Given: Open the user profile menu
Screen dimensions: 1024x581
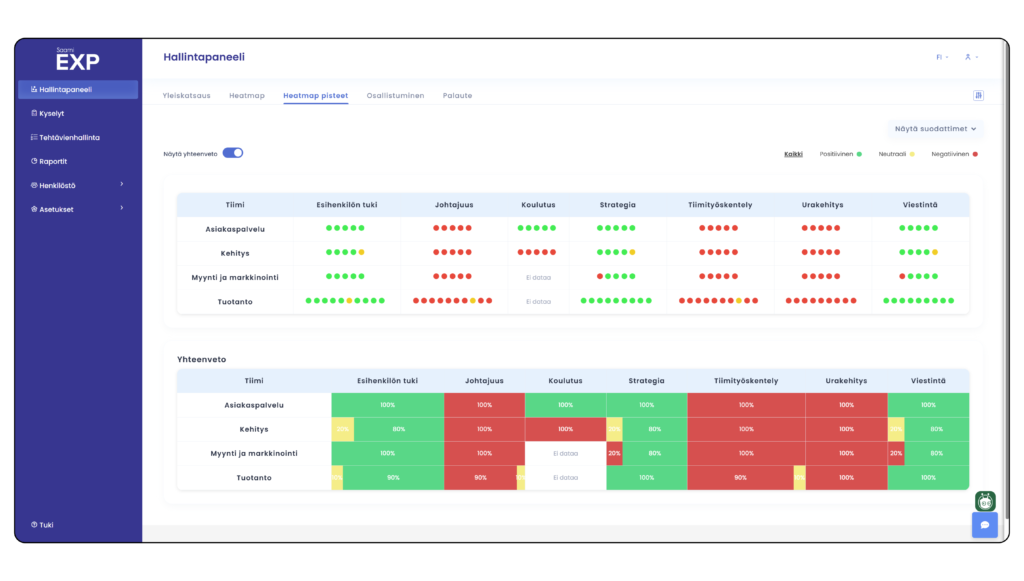Looking at the screenshot, I should (x=970, y=57).
